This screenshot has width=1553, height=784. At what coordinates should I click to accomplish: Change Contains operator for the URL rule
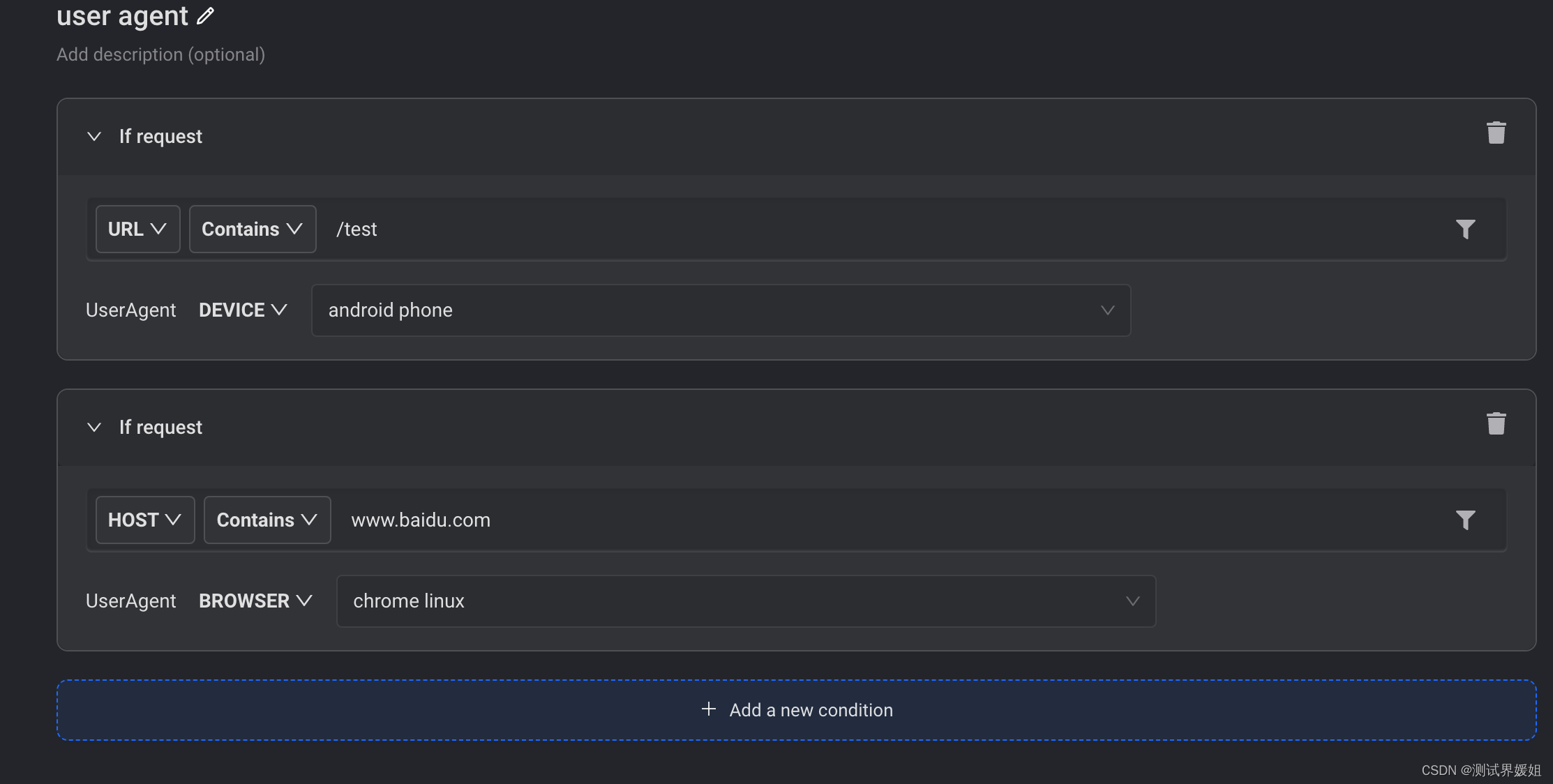click(x=253, y=229)
